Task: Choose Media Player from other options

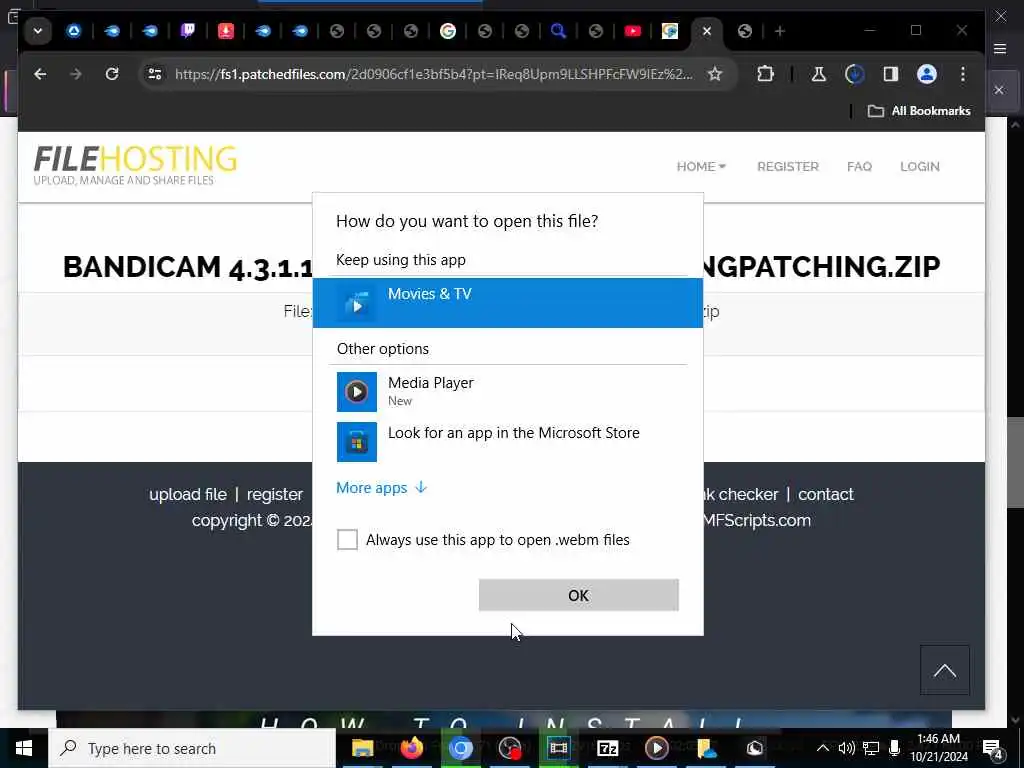Action: click(x=507, y=392)
